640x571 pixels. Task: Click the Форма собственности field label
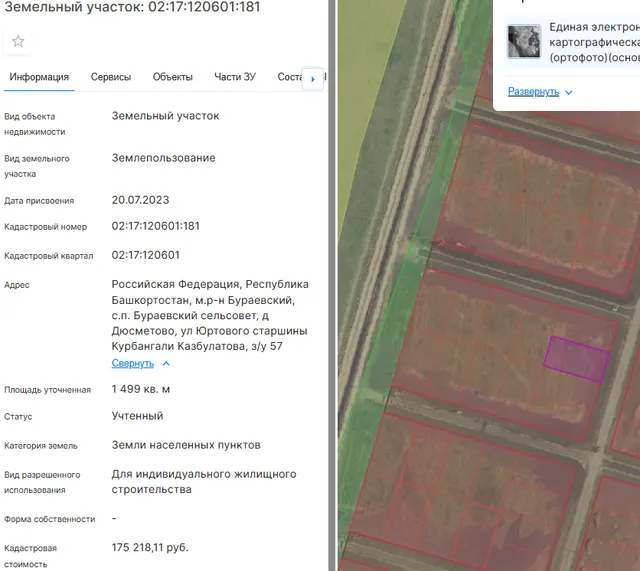point(49,519)
